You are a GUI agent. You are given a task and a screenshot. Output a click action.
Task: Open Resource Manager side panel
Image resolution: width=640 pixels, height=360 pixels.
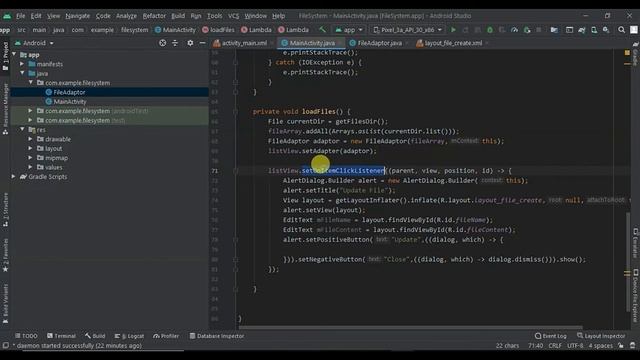(5, 109)
